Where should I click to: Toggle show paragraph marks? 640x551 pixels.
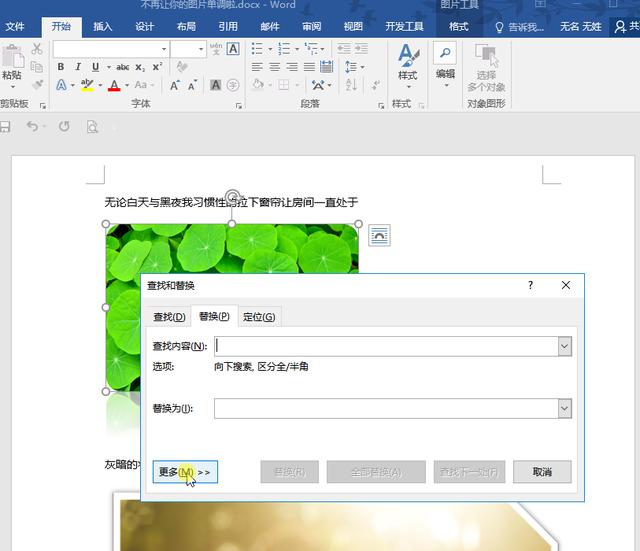[375, 85]
